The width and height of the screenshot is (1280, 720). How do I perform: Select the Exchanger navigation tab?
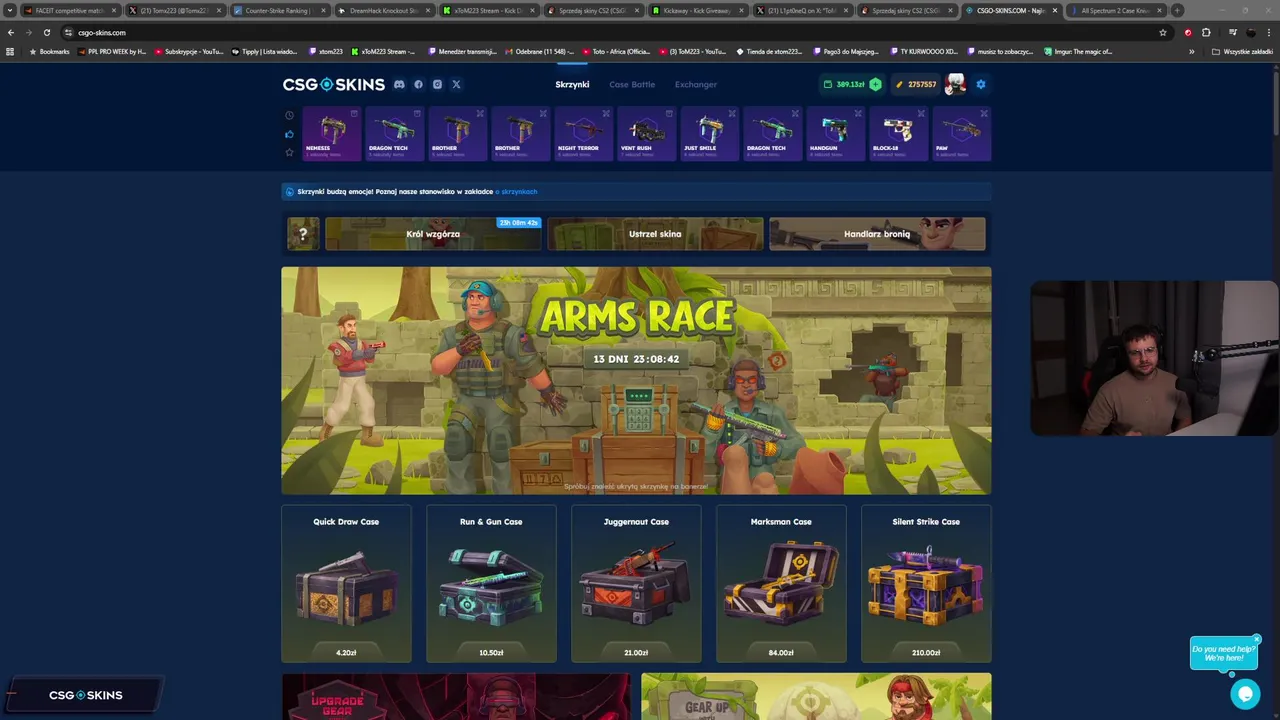696,85
